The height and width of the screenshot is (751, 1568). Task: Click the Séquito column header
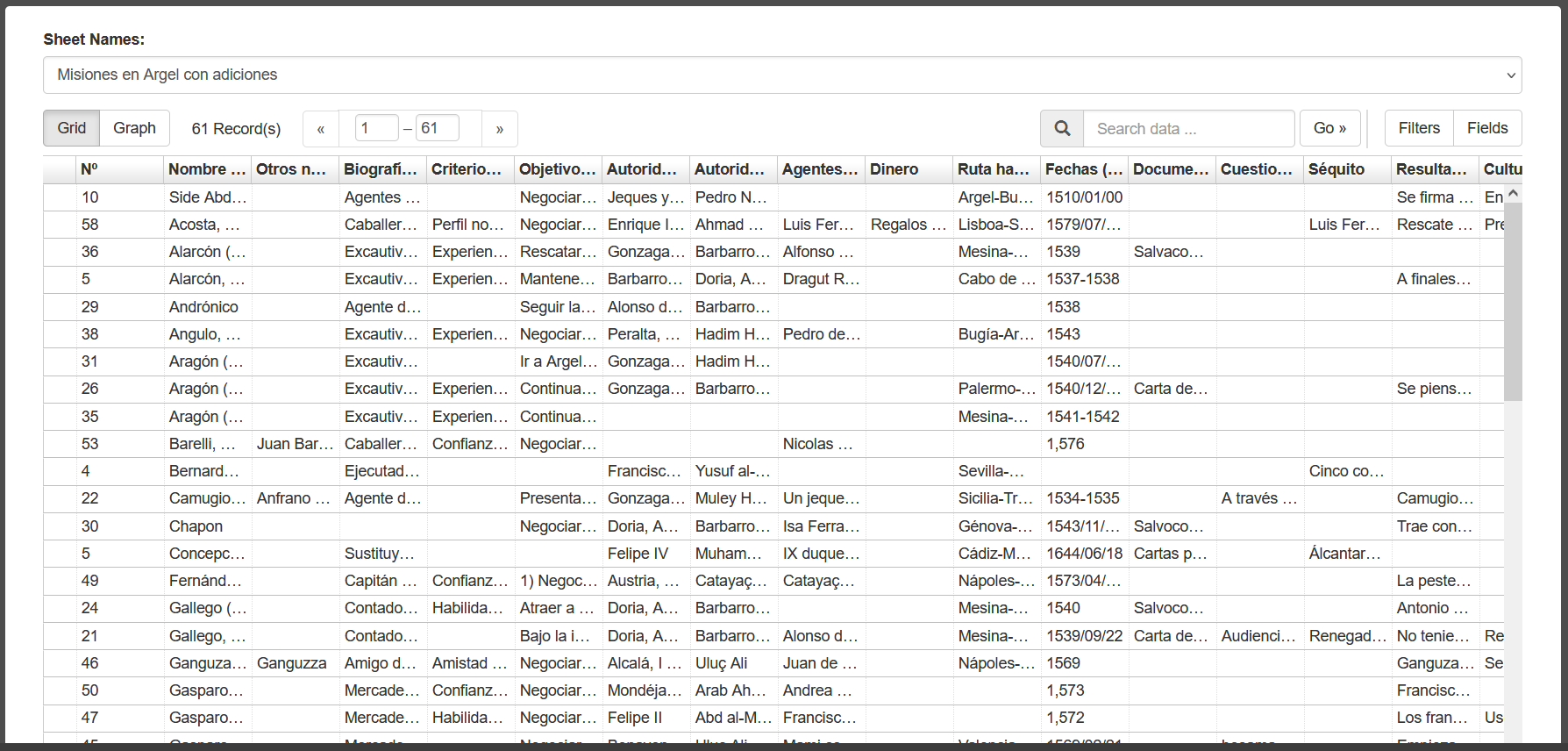coord(1336,169)
